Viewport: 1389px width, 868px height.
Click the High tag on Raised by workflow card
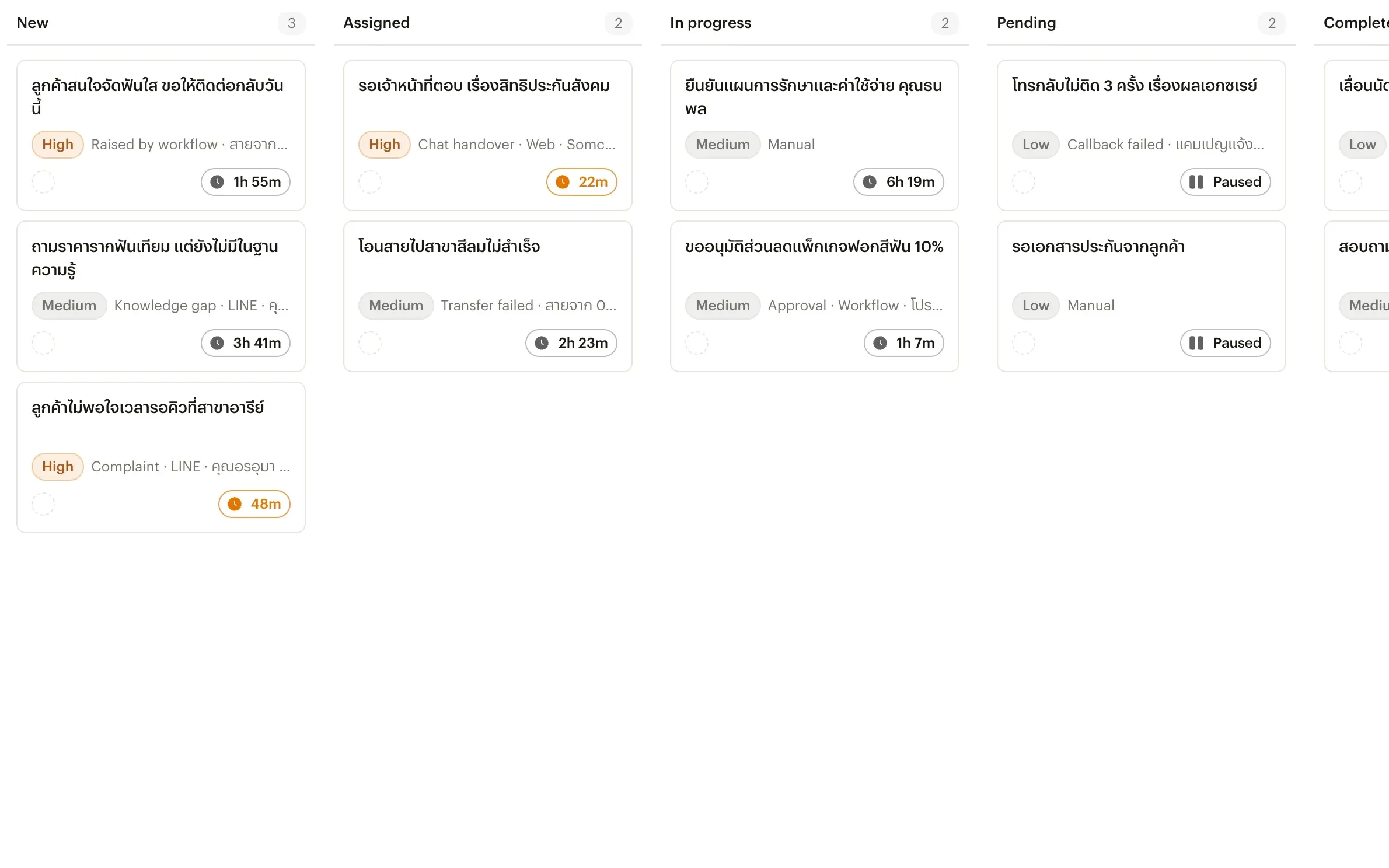pyautogui.click(x=58, y=145)
